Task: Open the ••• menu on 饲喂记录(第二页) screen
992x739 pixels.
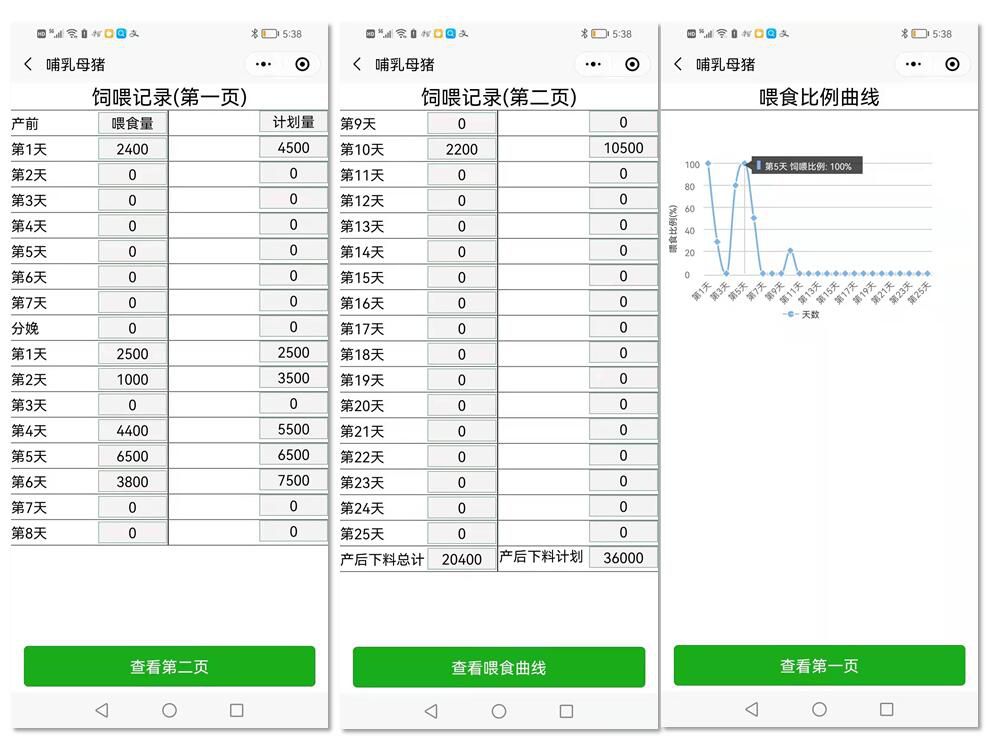Action: tap(593, 65)
